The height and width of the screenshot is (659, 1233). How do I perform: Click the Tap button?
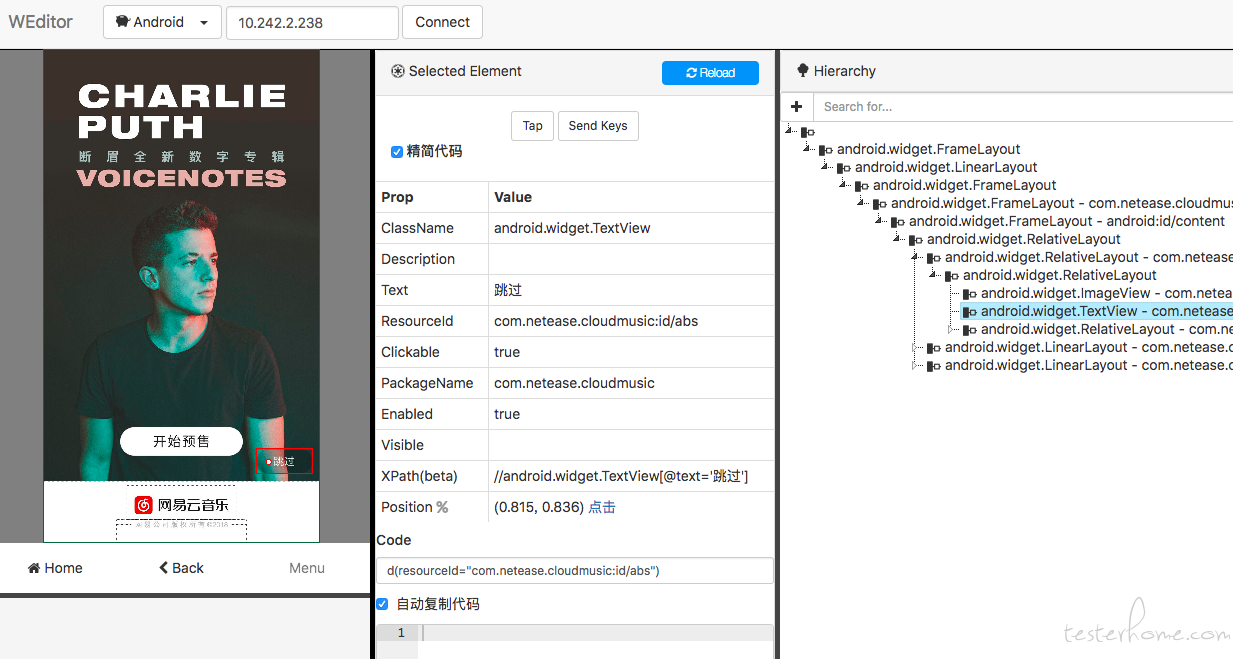(532, 125)
